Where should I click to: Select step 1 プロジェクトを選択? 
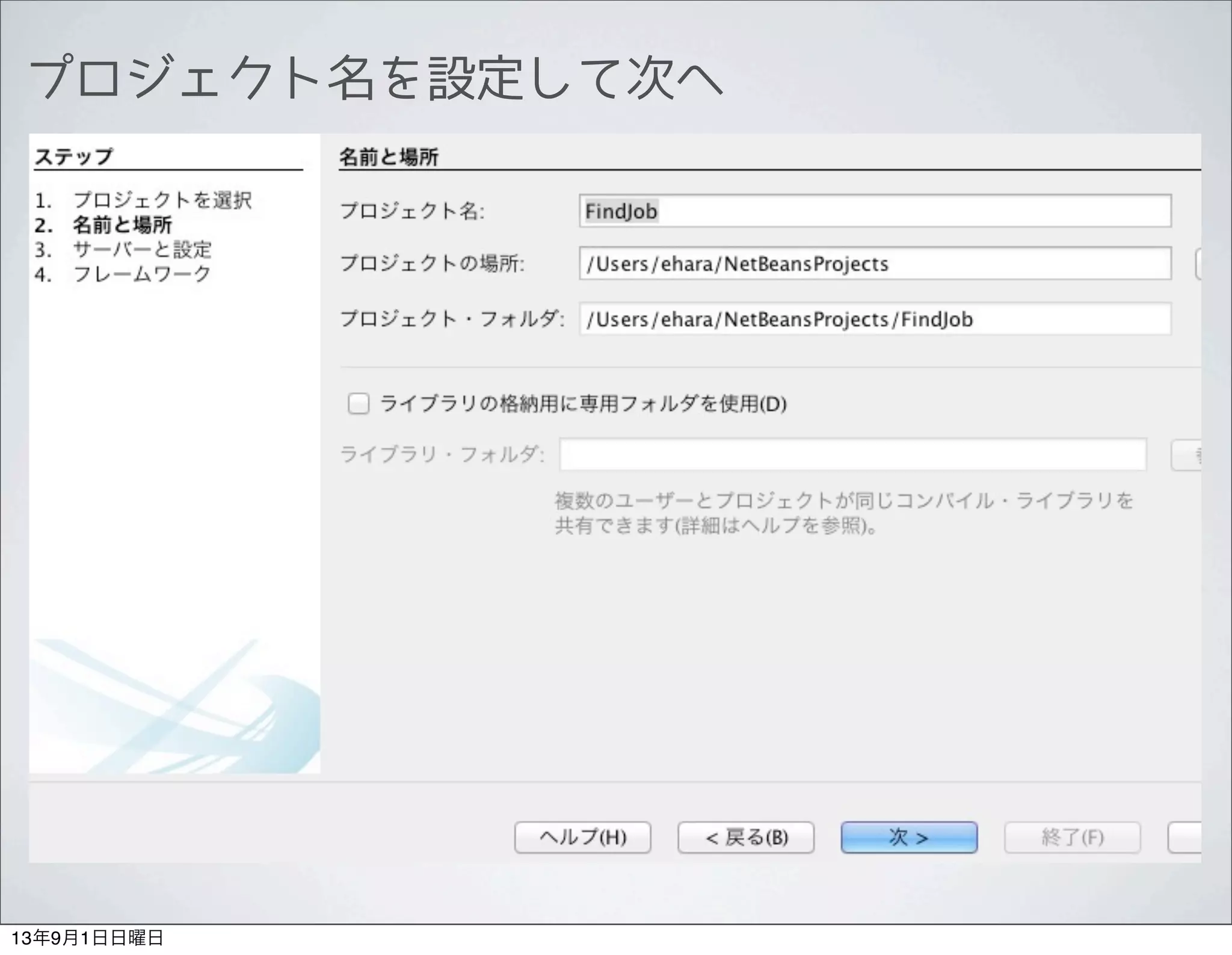click(x=143, y=200)
